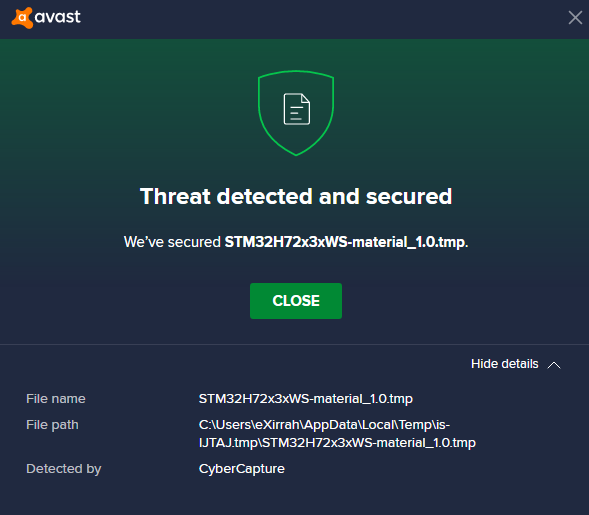Click the document icon inside the shield
Image resolution: width=589 pixels, height=515 pixels.
pyautogui.click(x=296, y=109)
